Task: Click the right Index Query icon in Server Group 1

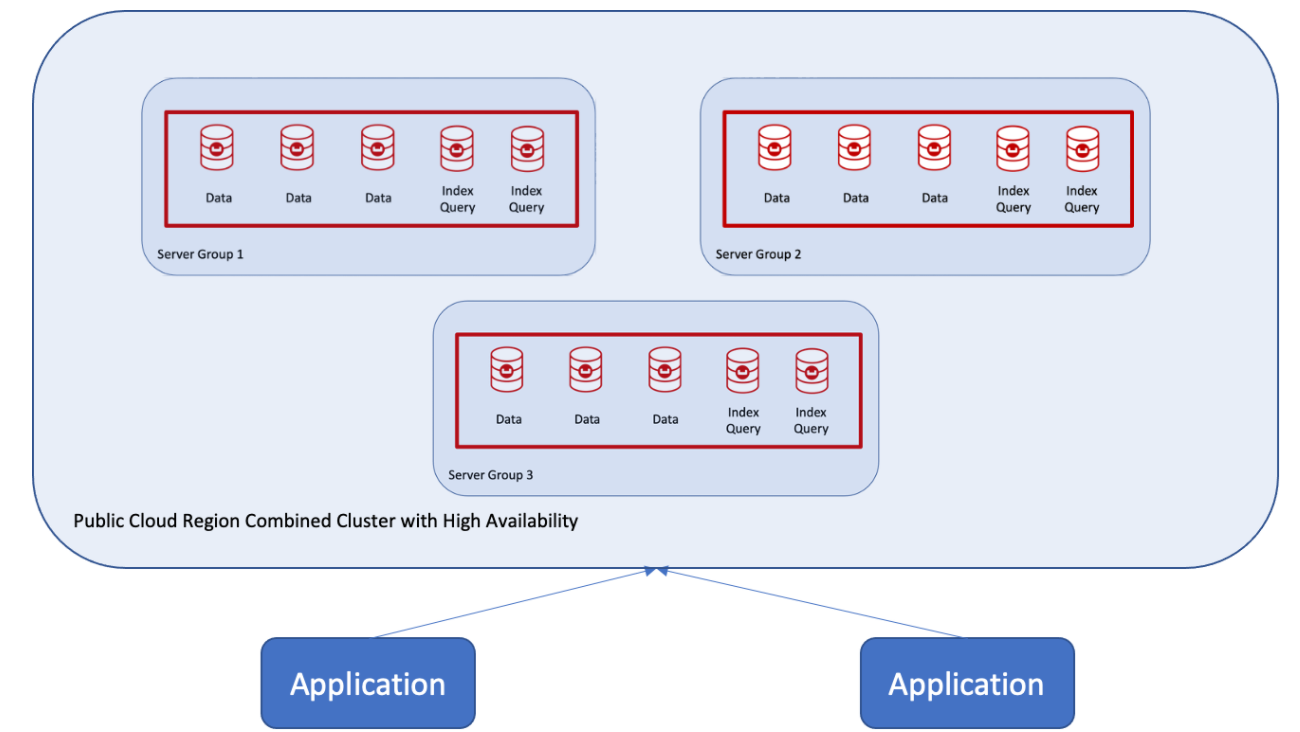Action: [527, 149]
